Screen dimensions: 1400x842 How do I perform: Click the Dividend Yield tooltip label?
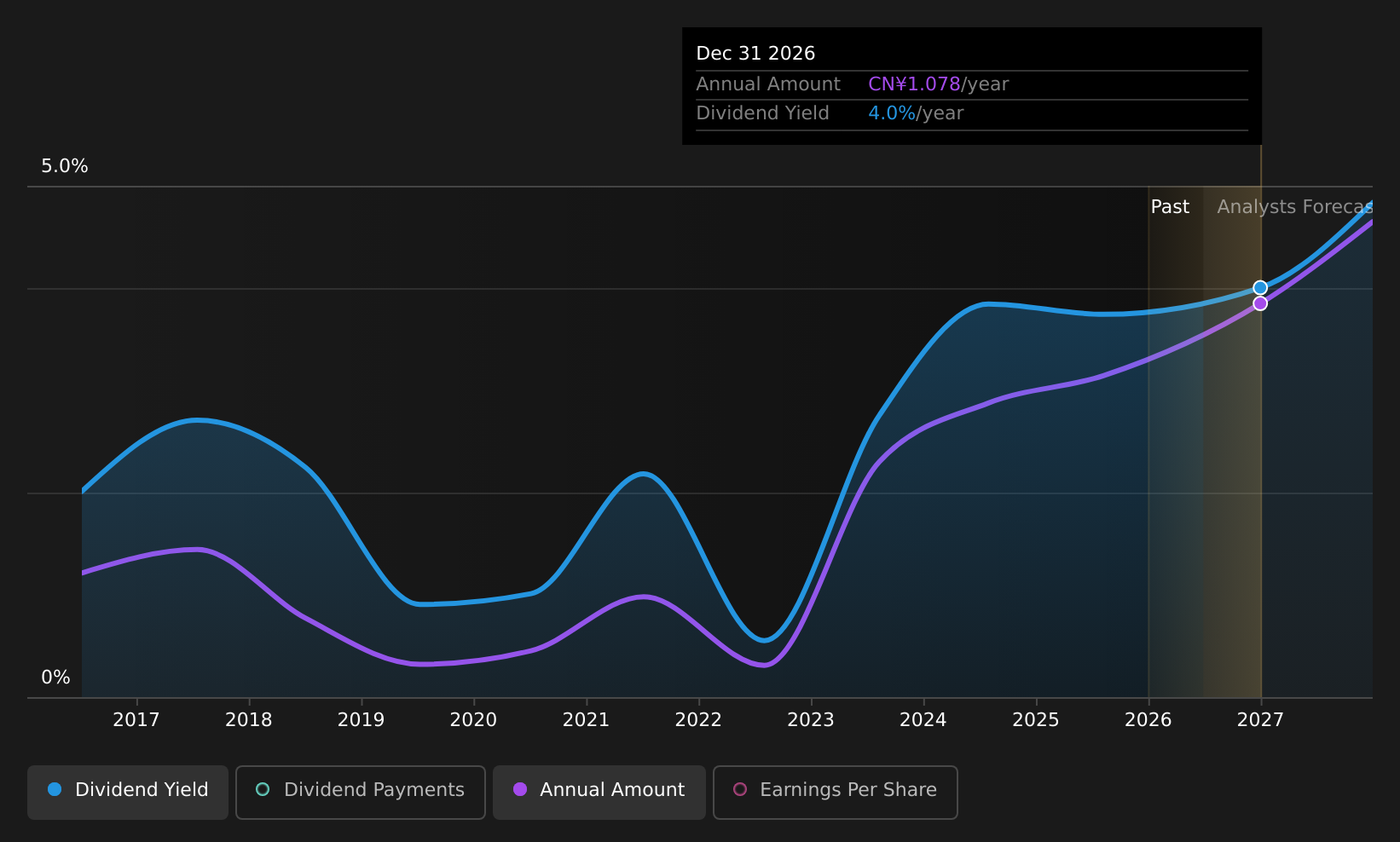(x=762, y=113)
